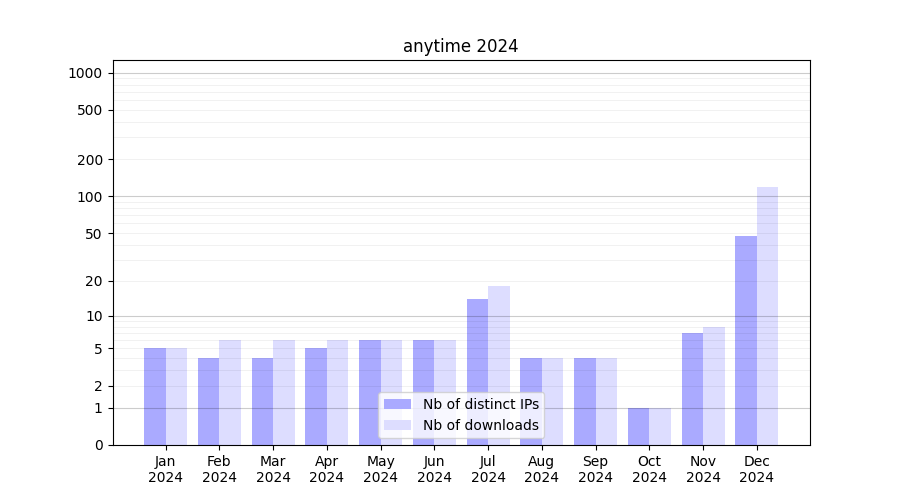Screen dimensions: 900x500
Task: Select the "Nb of distinct IPs" legend label
Action: [x=480, y=404]
